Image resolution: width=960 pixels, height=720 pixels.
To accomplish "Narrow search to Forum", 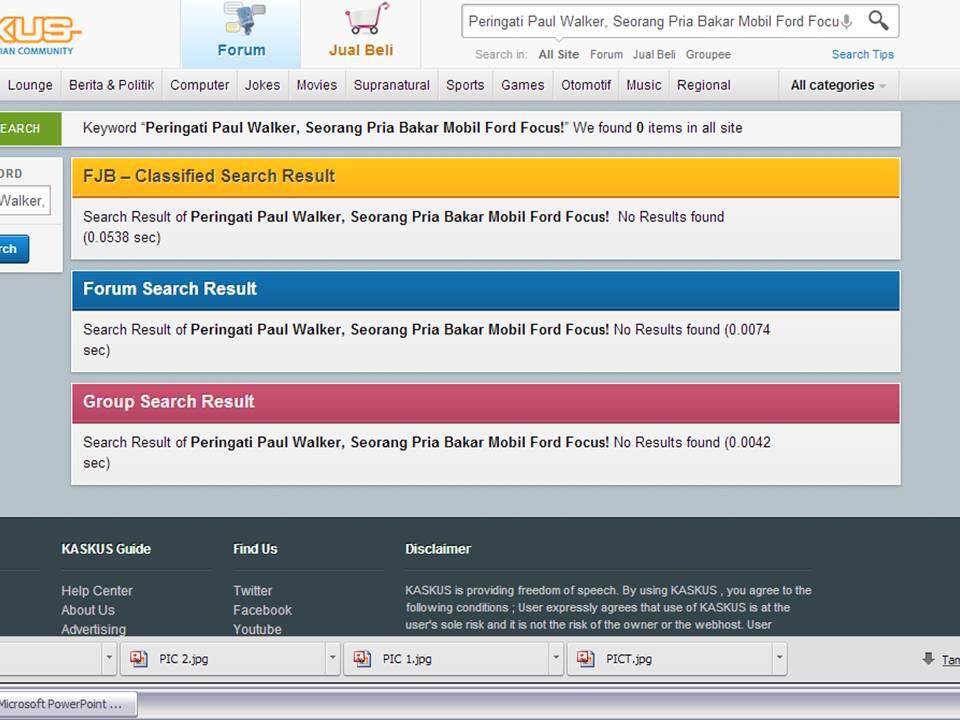I will click(x=606, y=54).
